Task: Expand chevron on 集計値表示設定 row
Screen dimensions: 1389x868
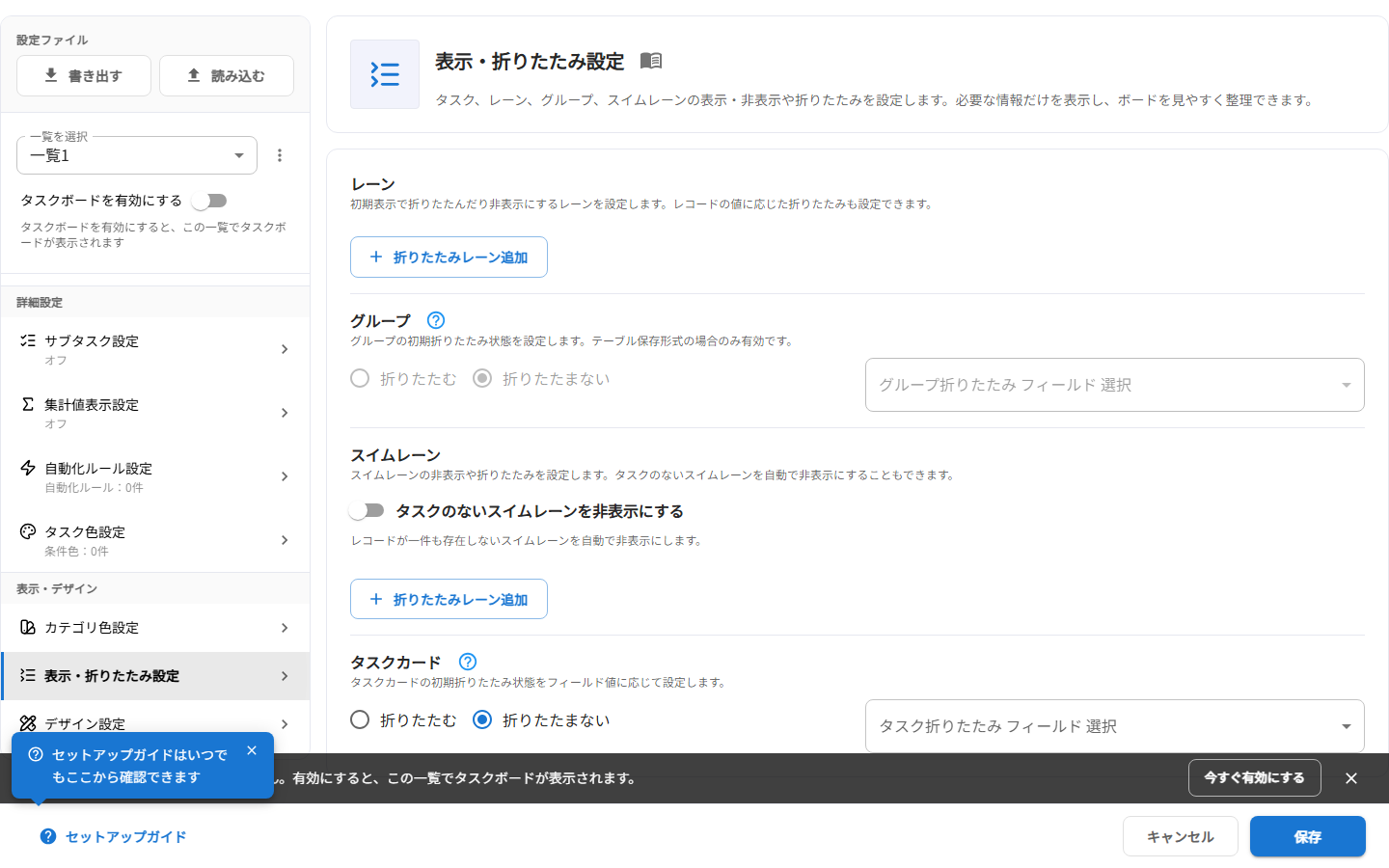Action: point(285,413)
